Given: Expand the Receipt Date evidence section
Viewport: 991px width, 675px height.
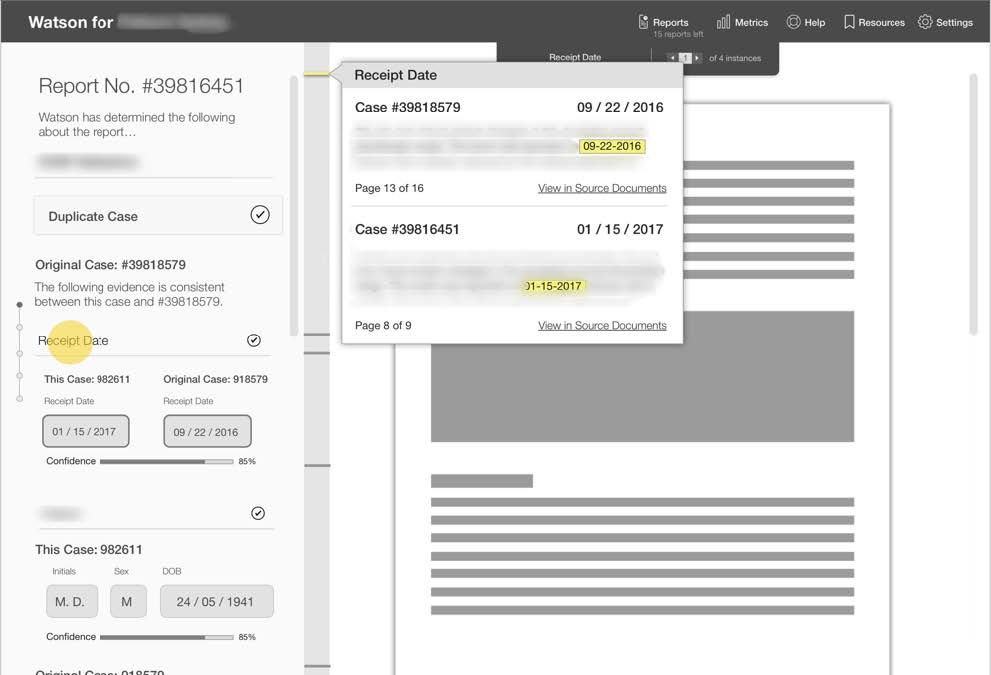Looking at the screenshot, I should pyautogui.click(x=73, y=341).
